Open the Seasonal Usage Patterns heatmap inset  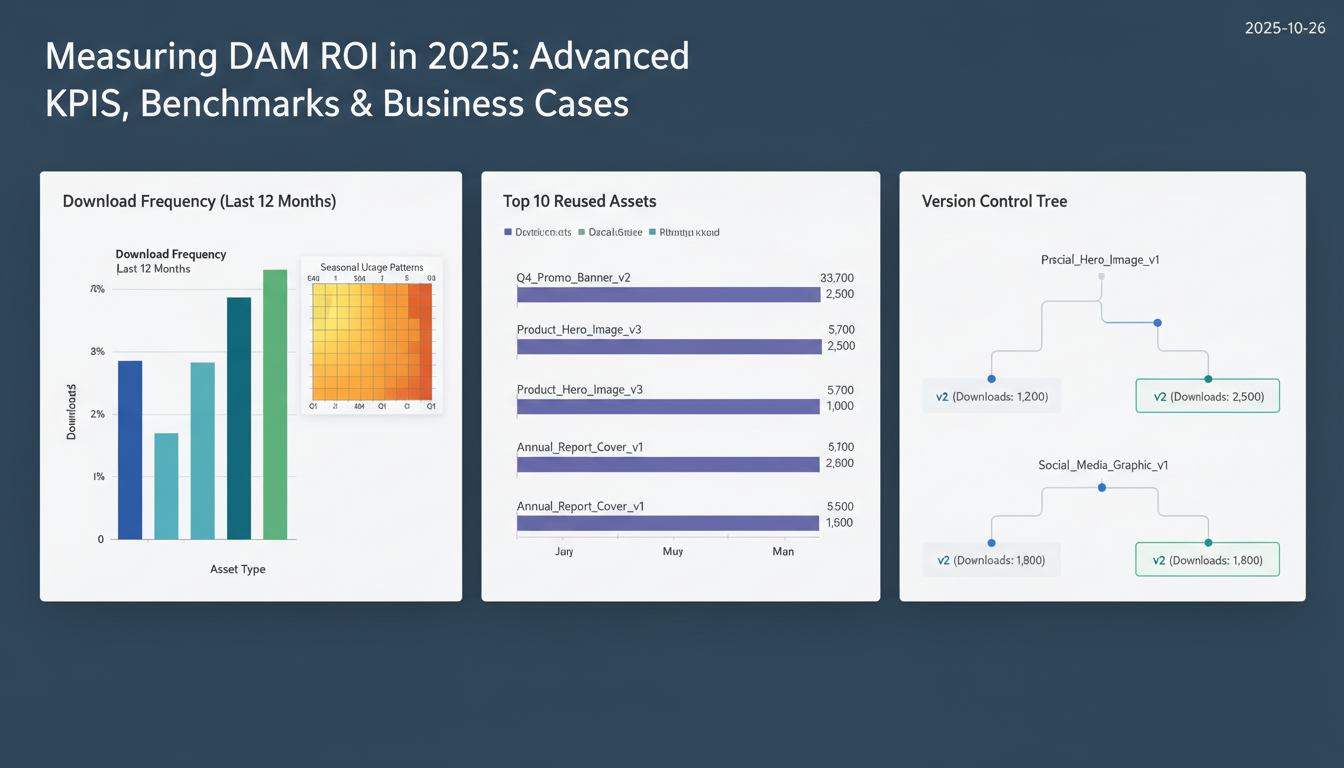point(371,335)
